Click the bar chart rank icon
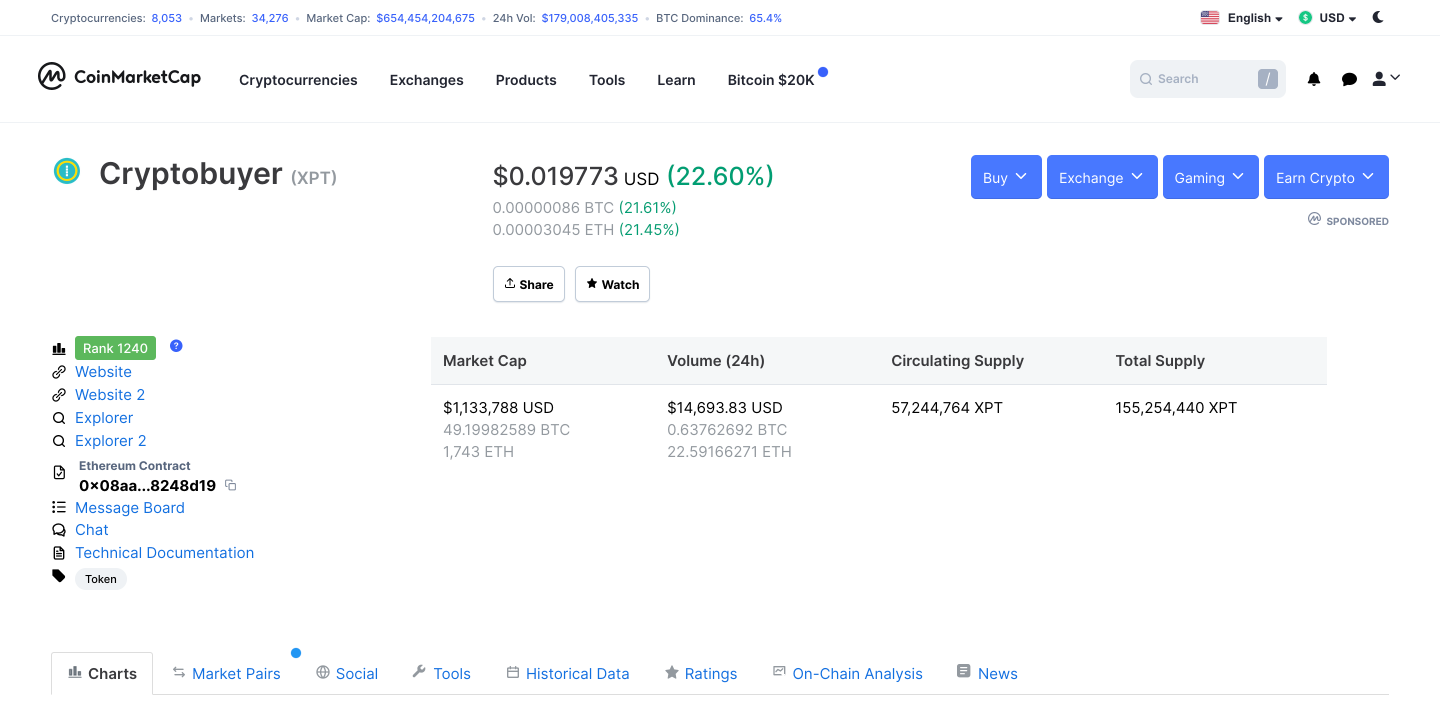This screenshot has width=1440, height=705. [x=59, y=348]
